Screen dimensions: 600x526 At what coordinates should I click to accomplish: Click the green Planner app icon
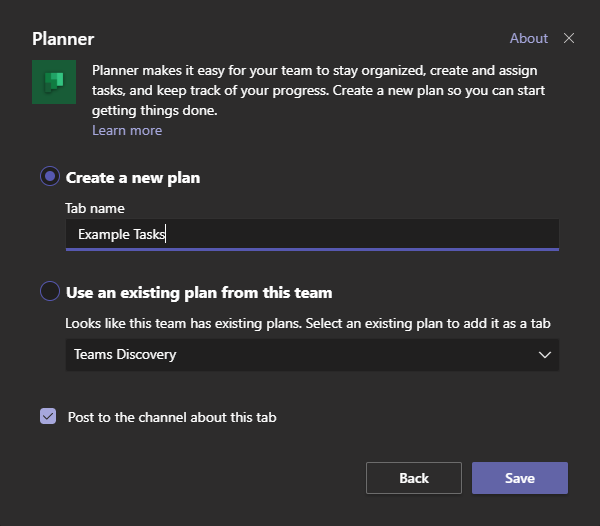tap(54, 82)
